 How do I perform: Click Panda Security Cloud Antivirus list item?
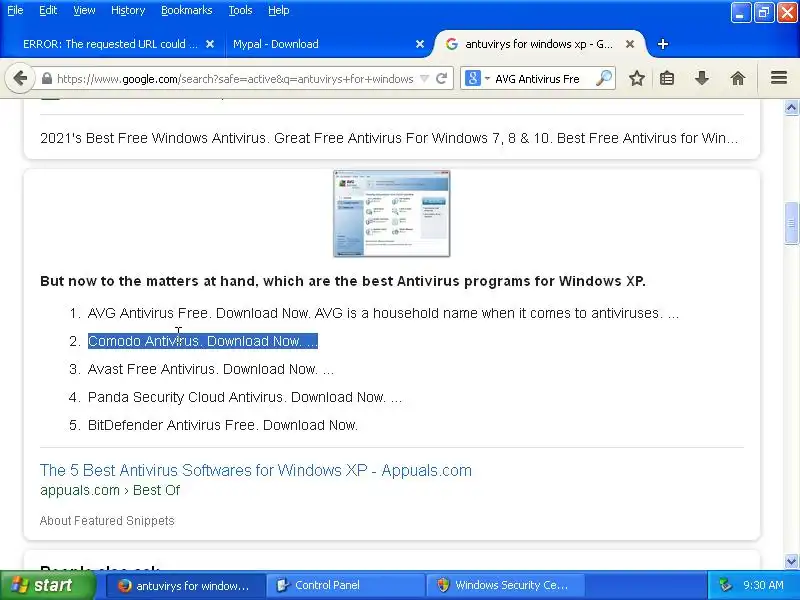[245, 397]
